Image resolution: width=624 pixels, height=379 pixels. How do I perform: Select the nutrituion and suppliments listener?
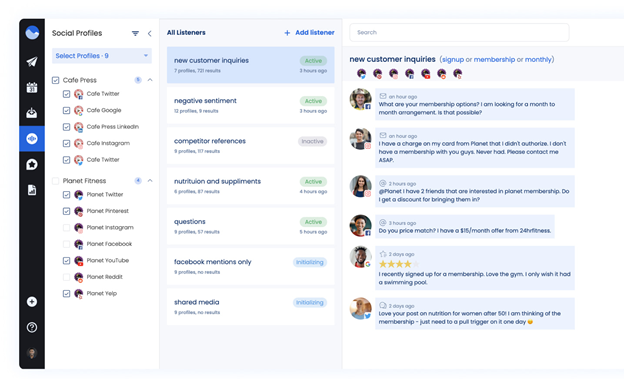pos(251,186)
